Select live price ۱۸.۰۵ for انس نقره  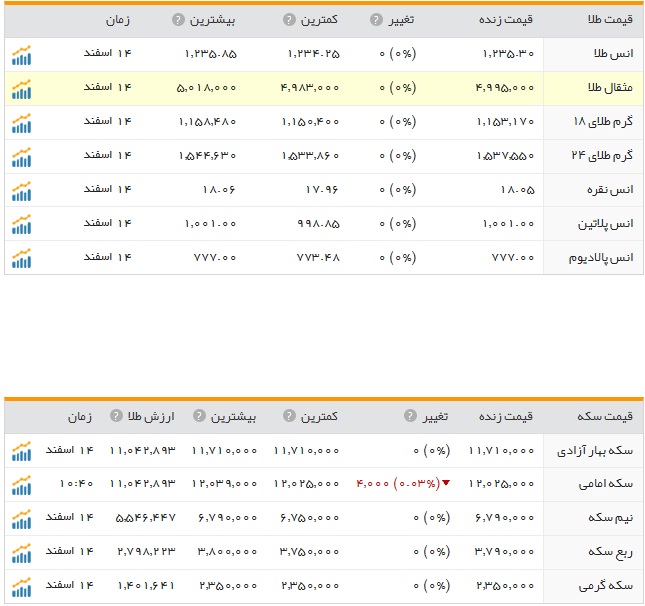coord(517,190)
